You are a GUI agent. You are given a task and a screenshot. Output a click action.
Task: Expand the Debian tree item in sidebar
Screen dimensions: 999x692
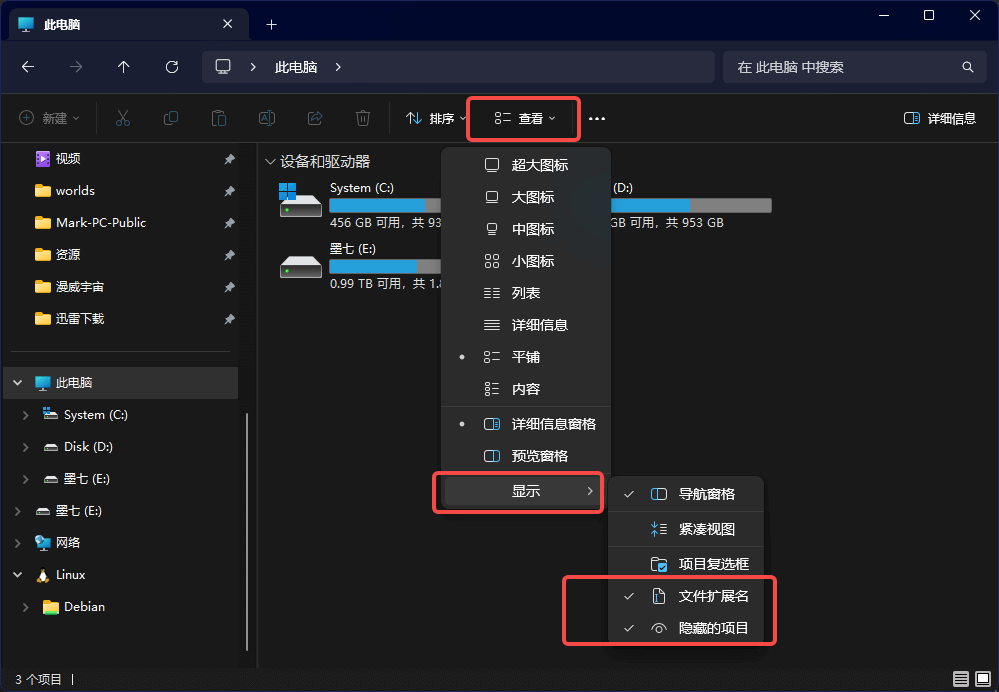point(24,607)
